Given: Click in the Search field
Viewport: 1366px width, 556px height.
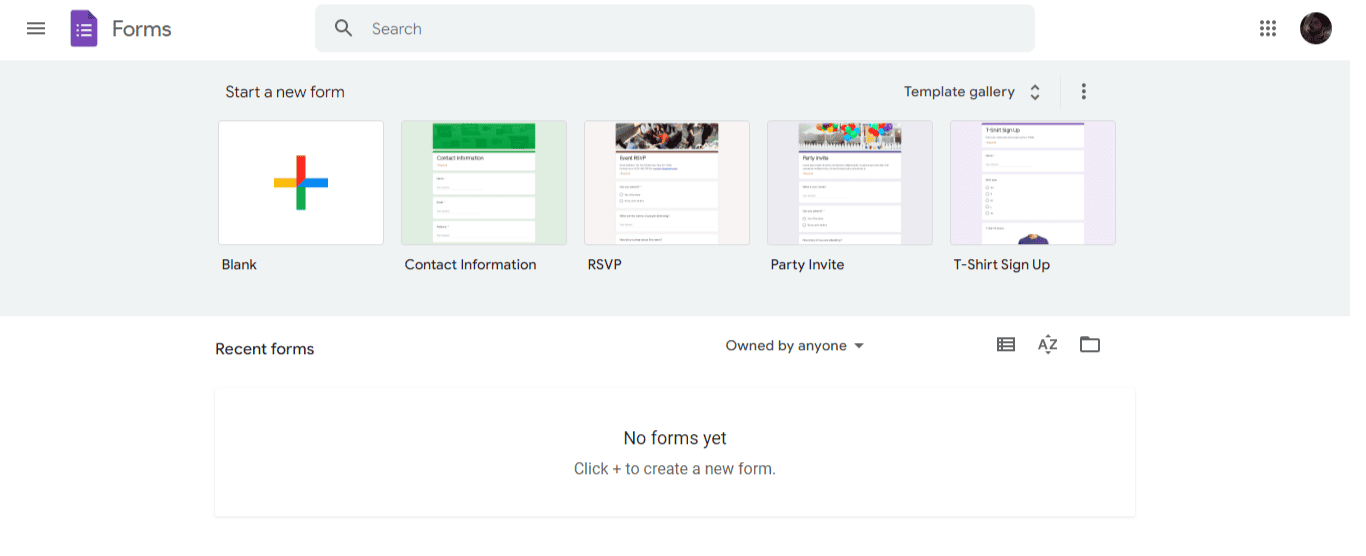Looking at the screenshot, I should coord(675,29).
